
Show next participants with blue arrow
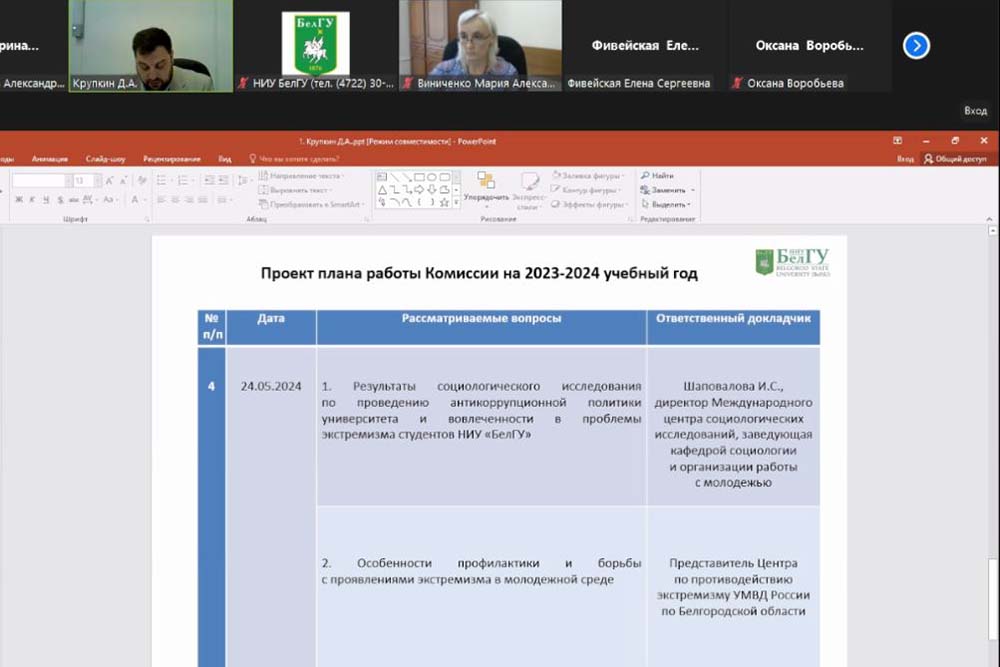coord(916,46)
